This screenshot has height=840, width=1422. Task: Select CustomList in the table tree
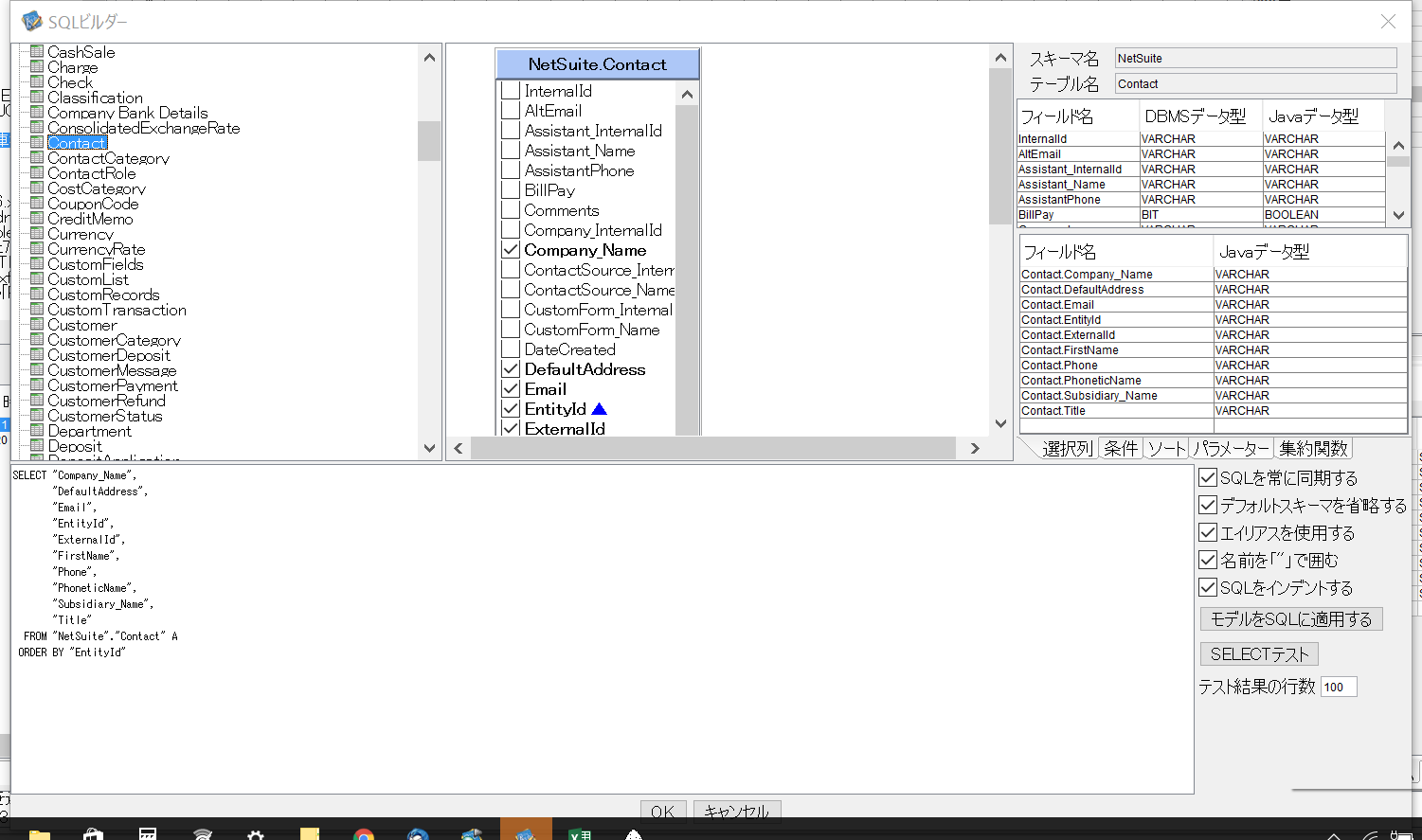tap(88, 279)
